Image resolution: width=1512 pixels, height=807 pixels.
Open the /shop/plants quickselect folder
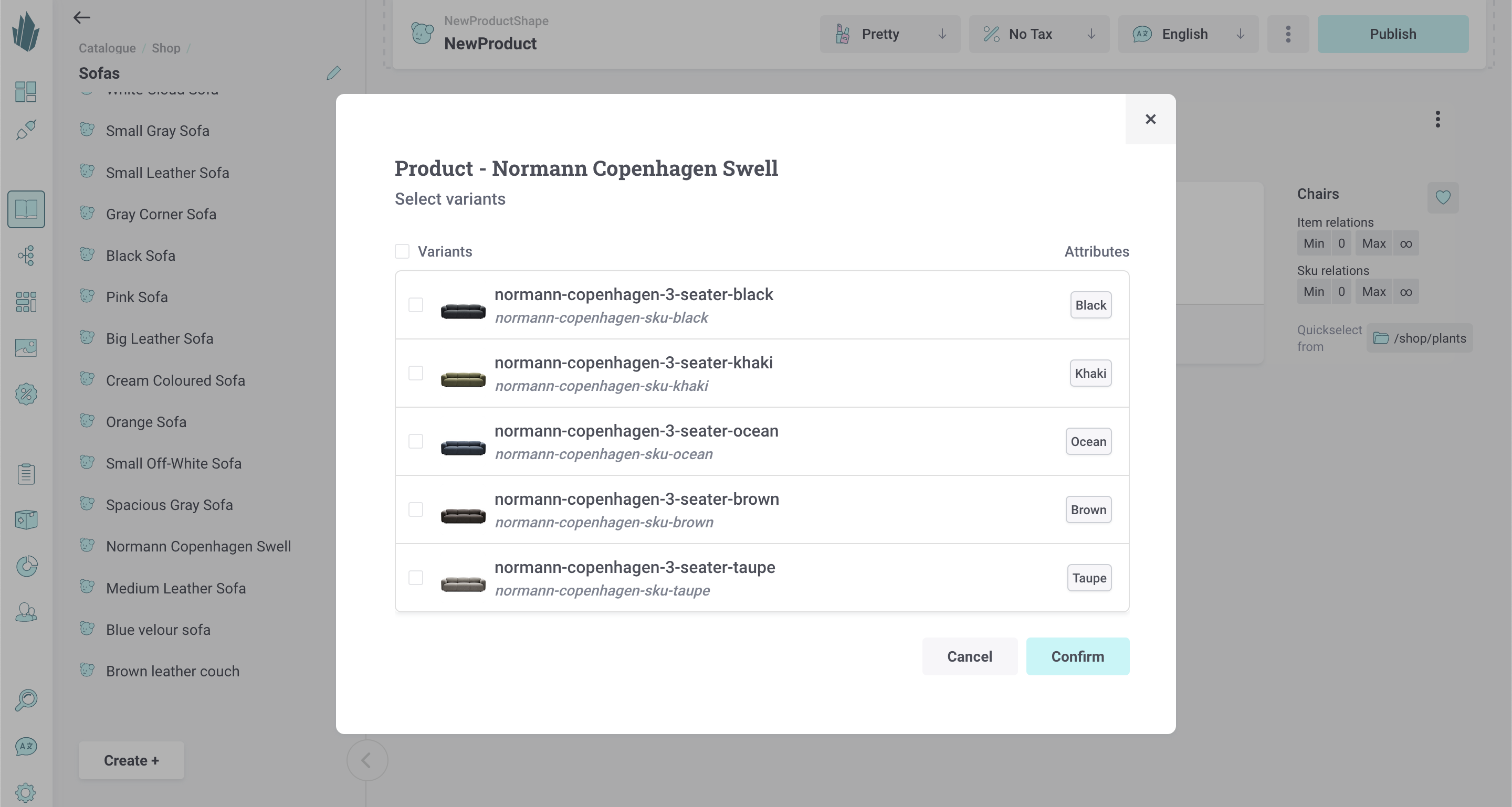tap(1419, 338)
